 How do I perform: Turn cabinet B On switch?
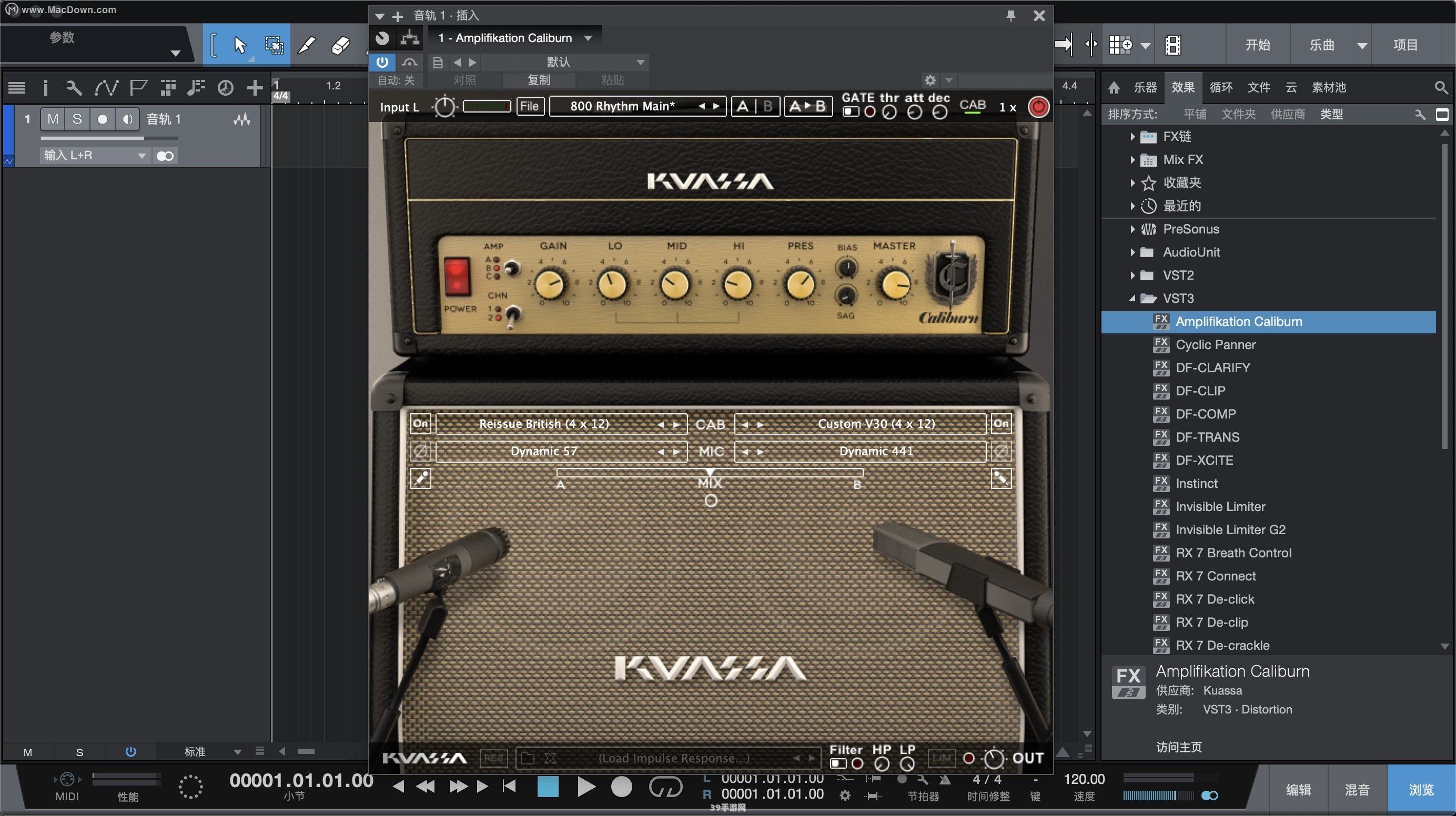click(1001, 423)
